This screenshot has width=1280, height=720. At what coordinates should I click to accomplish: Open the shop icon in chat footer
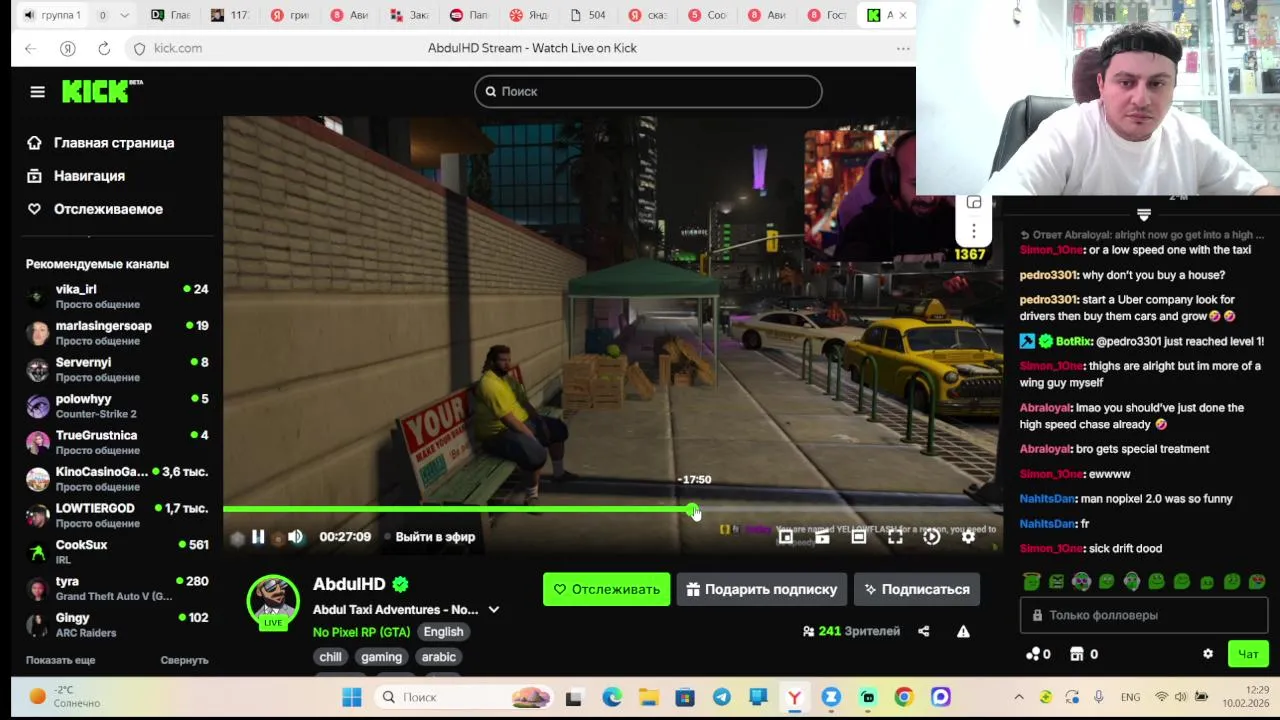tap(1077, 654)
